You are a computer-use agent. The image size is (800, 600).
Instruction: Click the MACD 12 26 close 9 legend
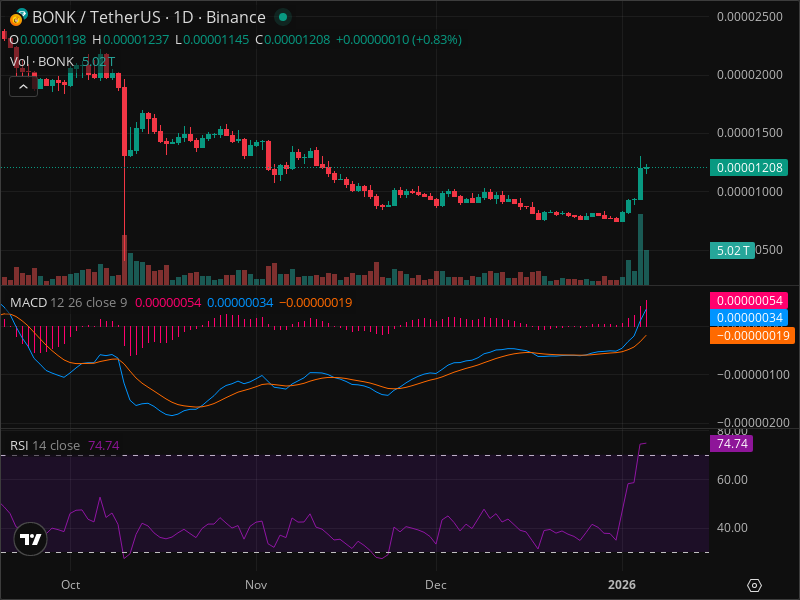68,303
